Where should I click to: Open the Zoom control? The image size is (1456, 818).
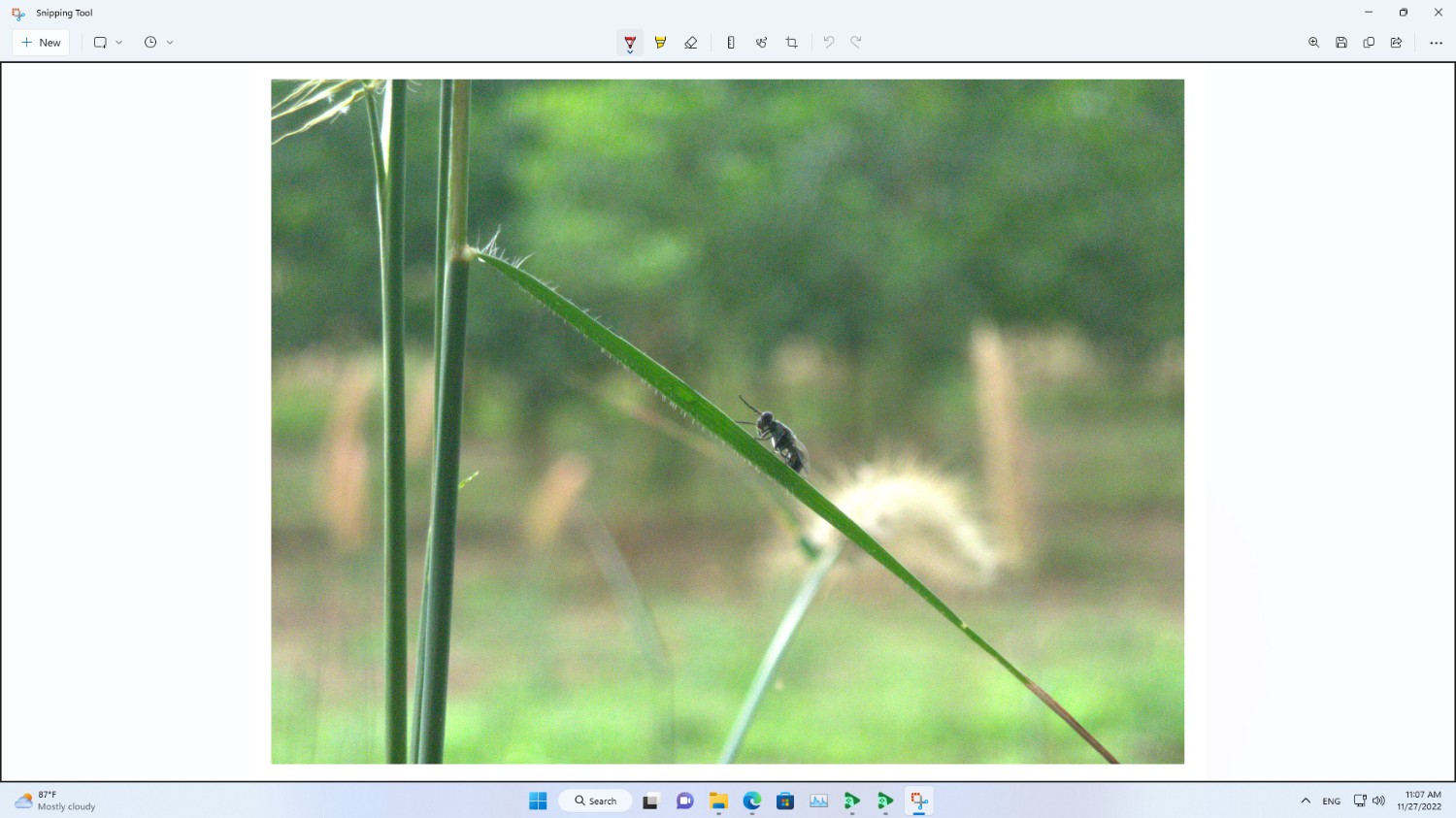tap(1313, 43)
